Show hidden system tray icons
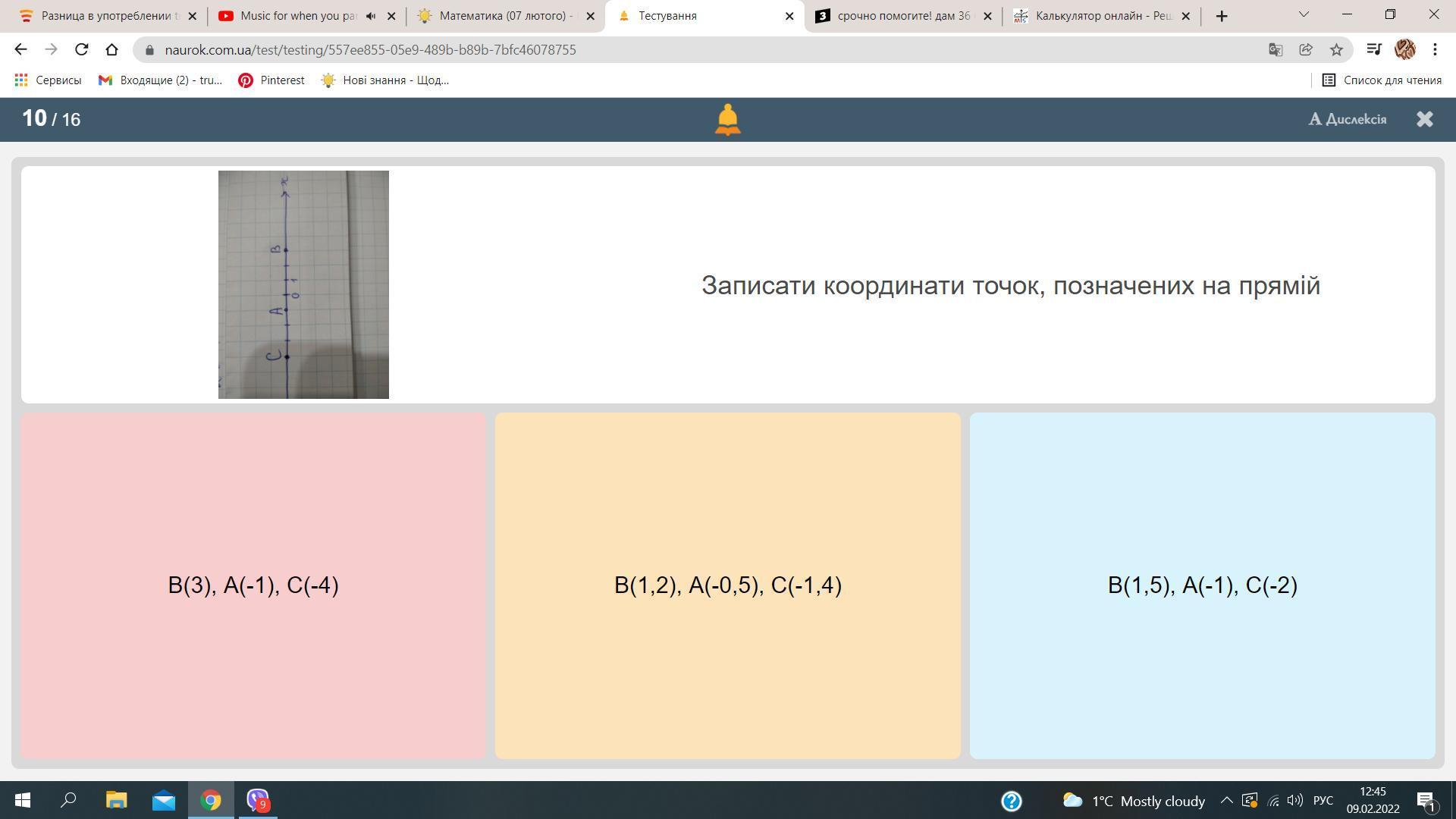 tap(1226, 801)
